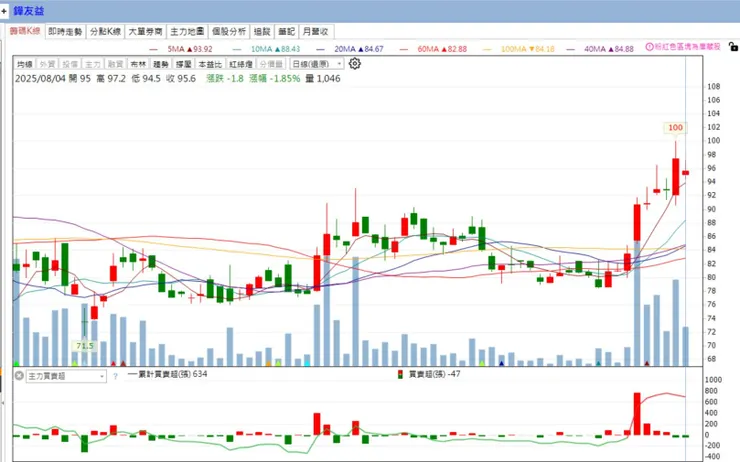Click the 量 1,046 volume text
Screen dimensions: 740x462
tap(323, 78)
